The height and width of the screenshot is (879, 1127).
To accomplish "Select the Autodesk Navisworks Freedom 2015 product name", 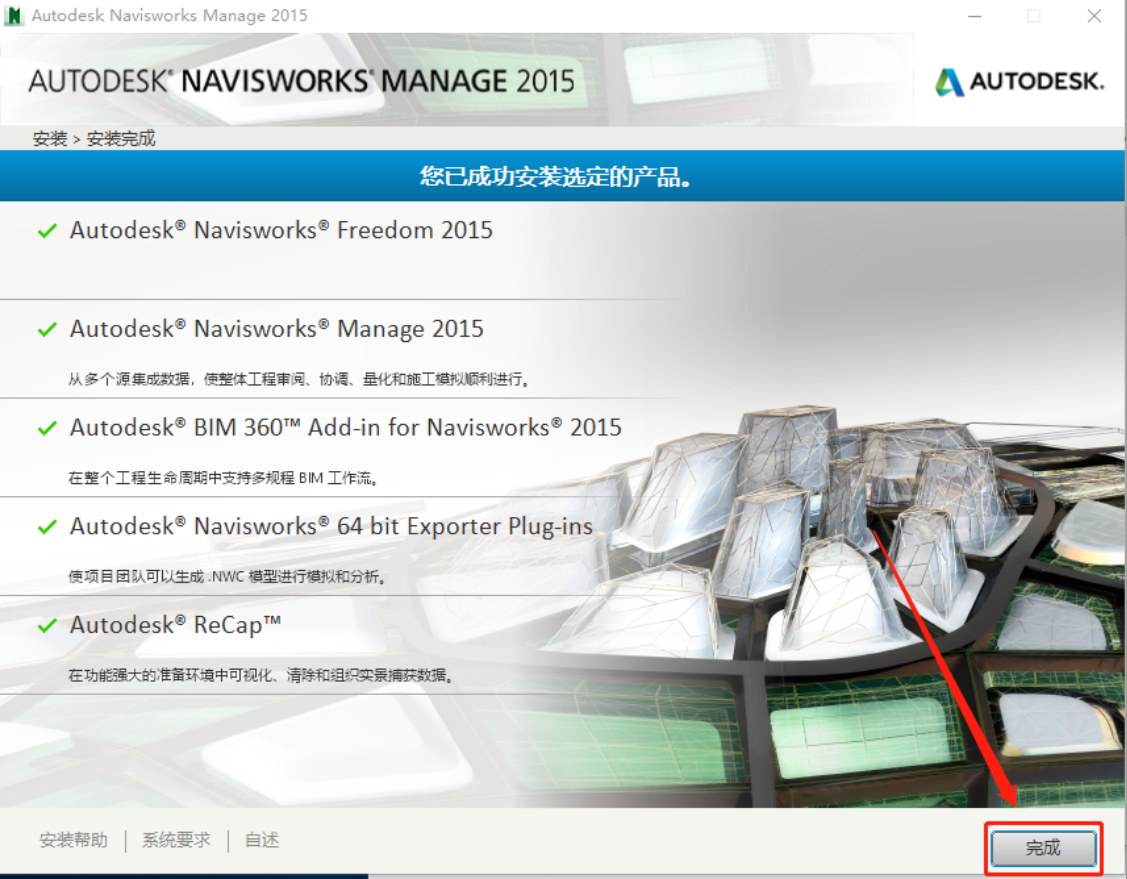I will point(281,230).
